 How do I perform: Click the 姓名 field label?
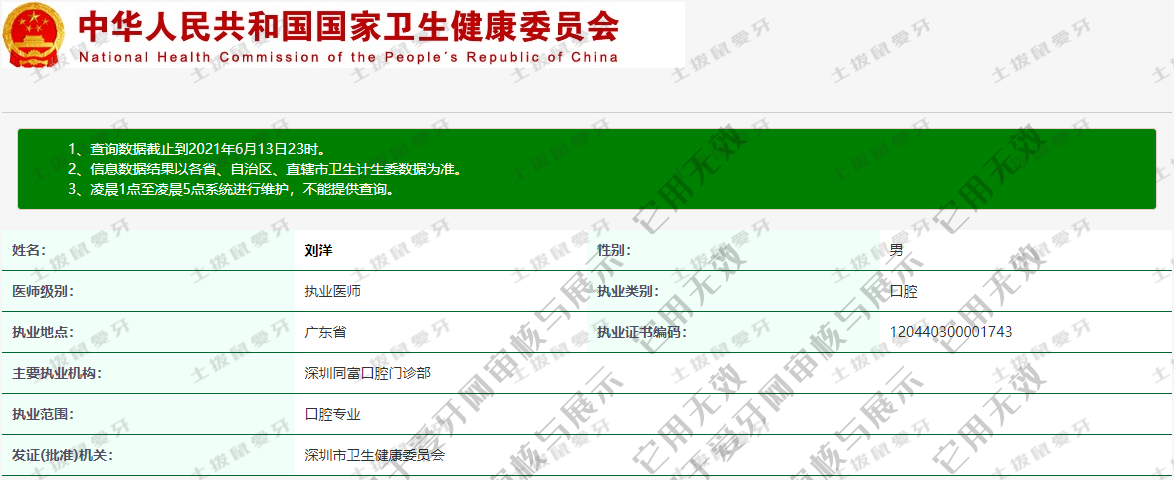(x=29, y=251)
